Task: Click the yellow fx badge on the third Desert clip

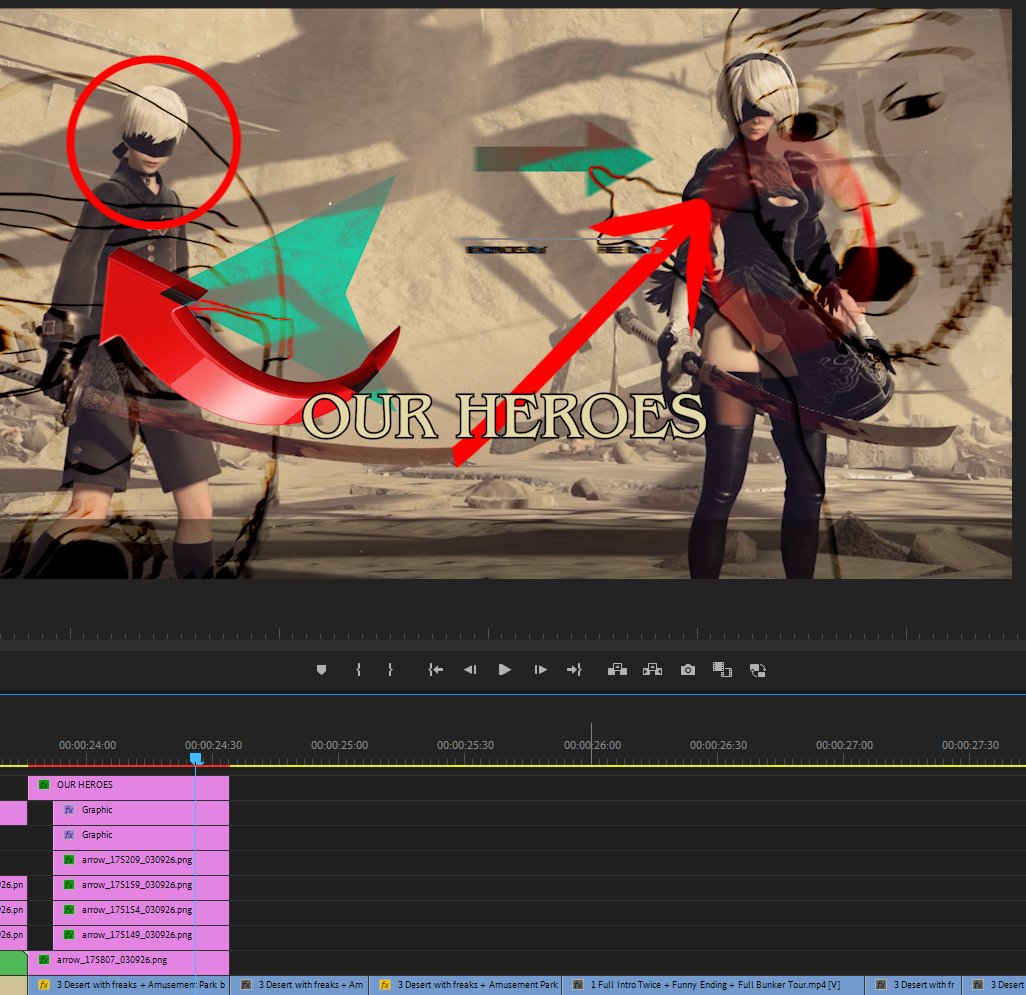Action: tap(385, 985)
